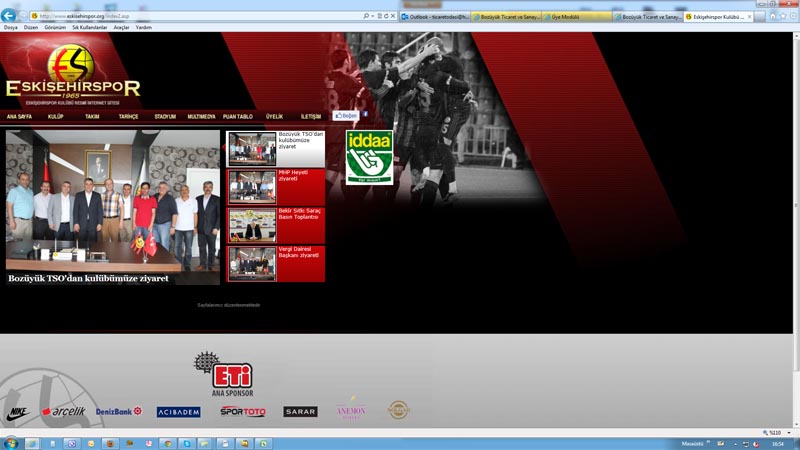Open the Yardım menu
The width and height of the screenshot is (800, 450).
point(143,28)
